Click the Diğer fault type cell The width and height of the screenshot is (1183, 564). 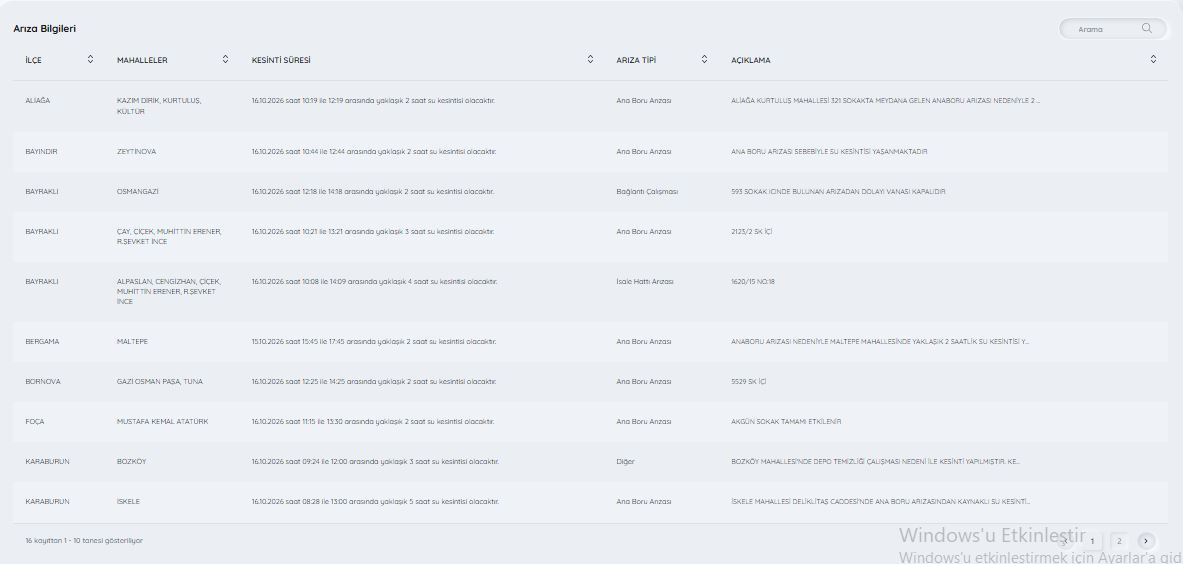pos(625,461)
